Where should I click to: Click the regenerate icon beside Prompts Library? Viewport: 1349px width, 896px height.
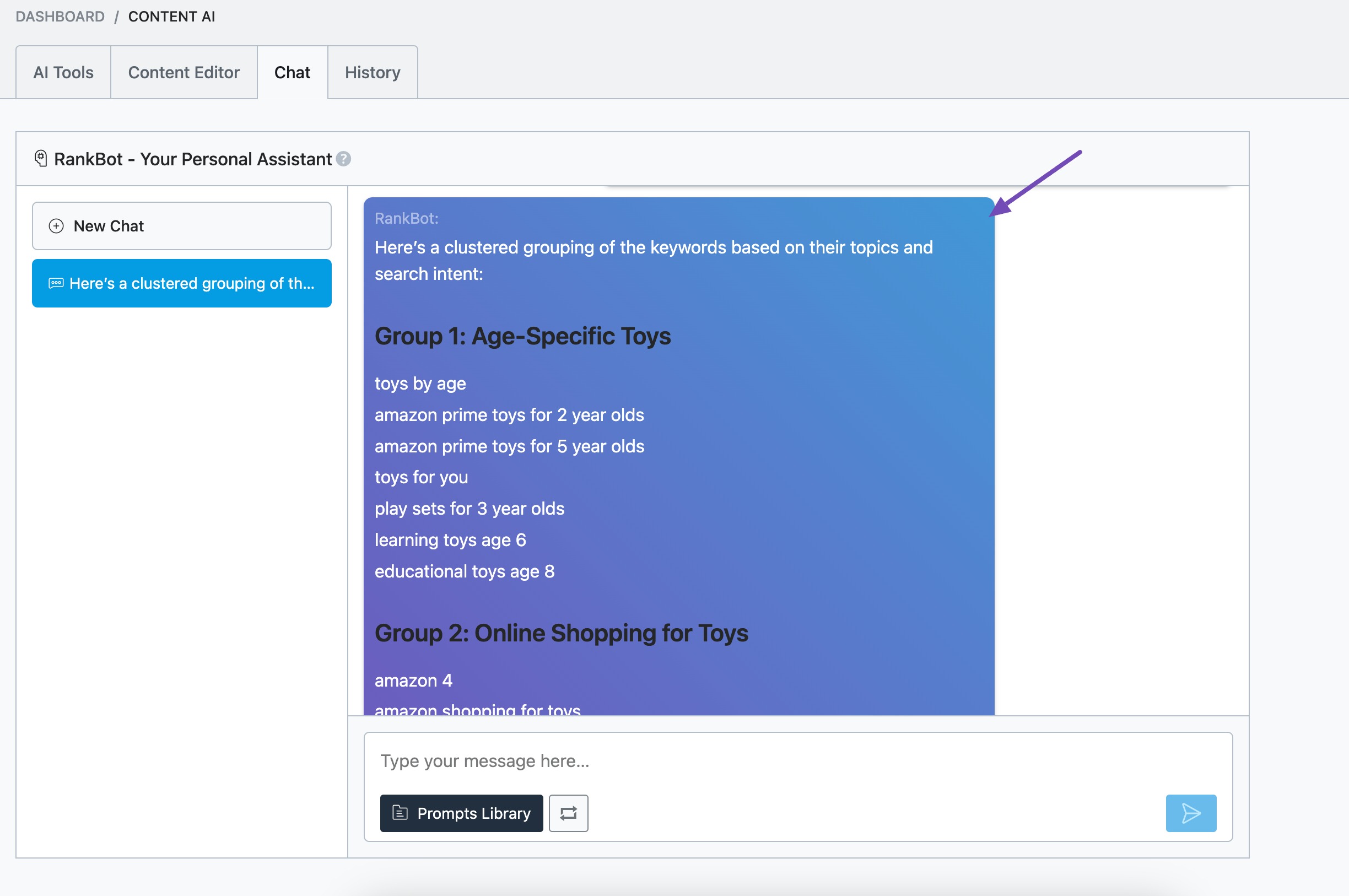(568, 813)
